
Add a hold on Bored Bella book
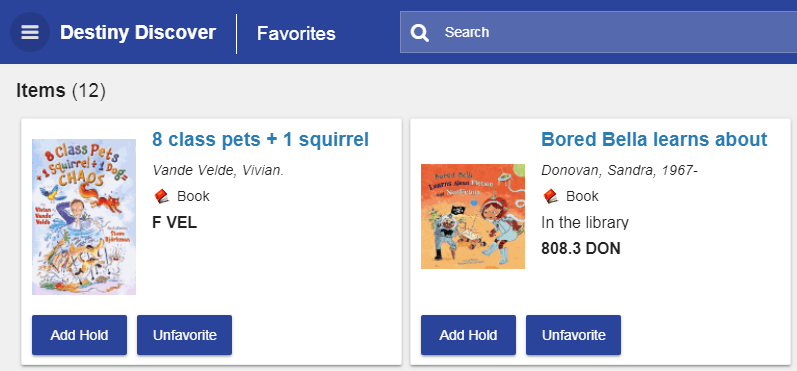pos(468,335)
